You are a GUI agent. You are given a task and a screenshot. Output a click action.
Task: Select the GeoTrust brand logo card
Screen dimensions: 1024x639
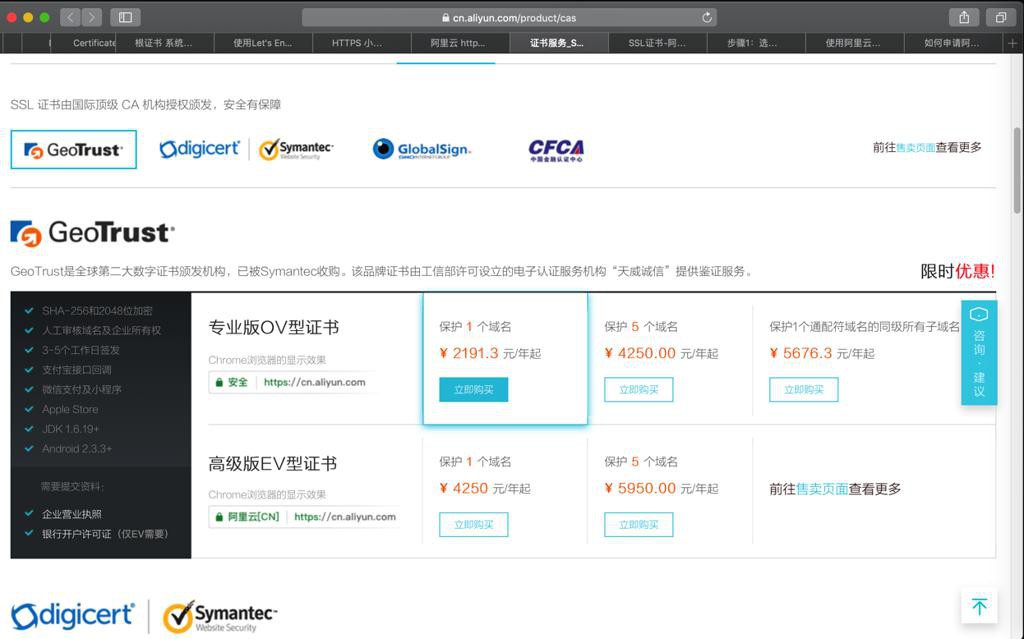coord(74,150)
